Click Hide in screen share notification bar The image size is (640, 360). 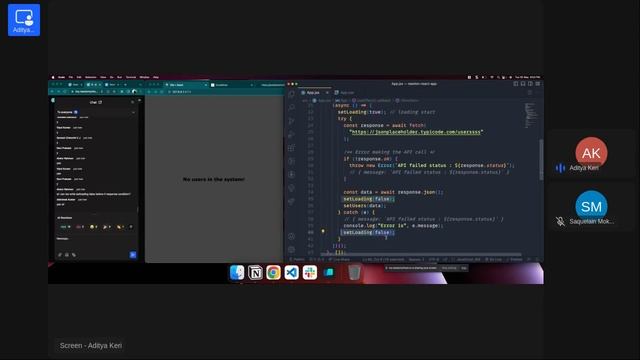(464, 268)
